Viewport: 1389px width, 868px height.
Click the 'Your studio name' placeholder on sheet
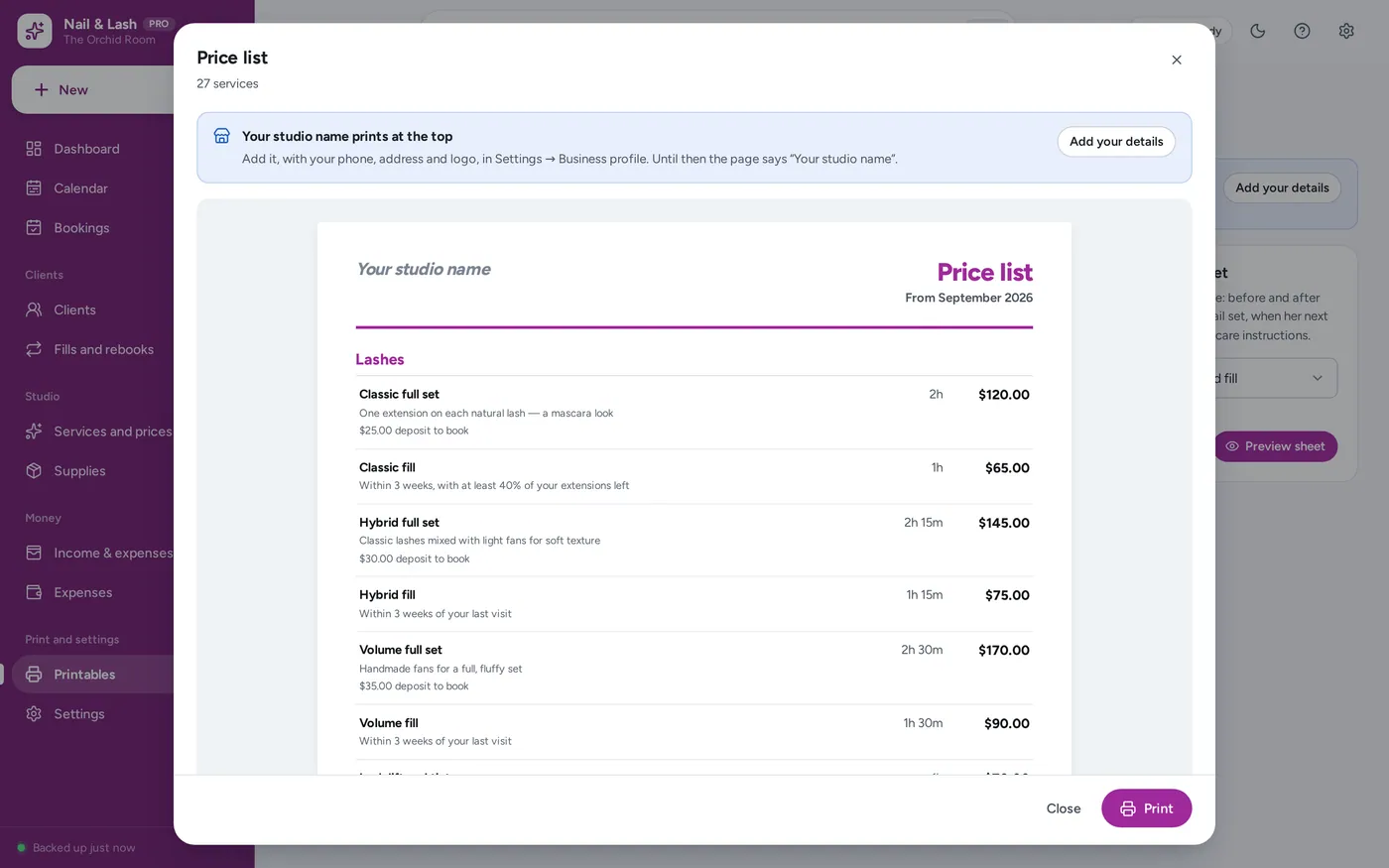pos(424,269)
